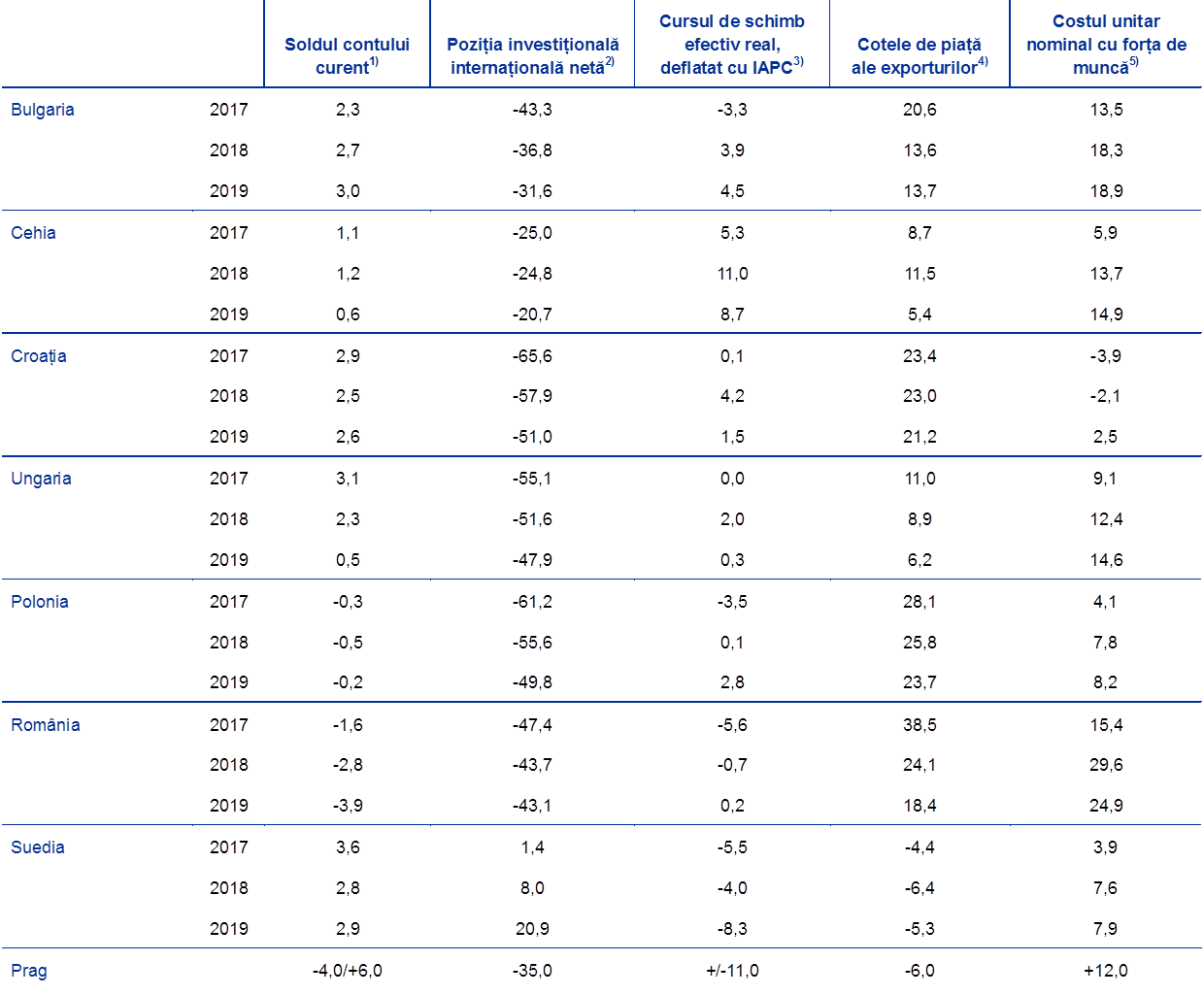Select România 2018 unit labour cost 29,6
The width and height of the screenshot is (1204, 995).
(x=1106, y=765)
